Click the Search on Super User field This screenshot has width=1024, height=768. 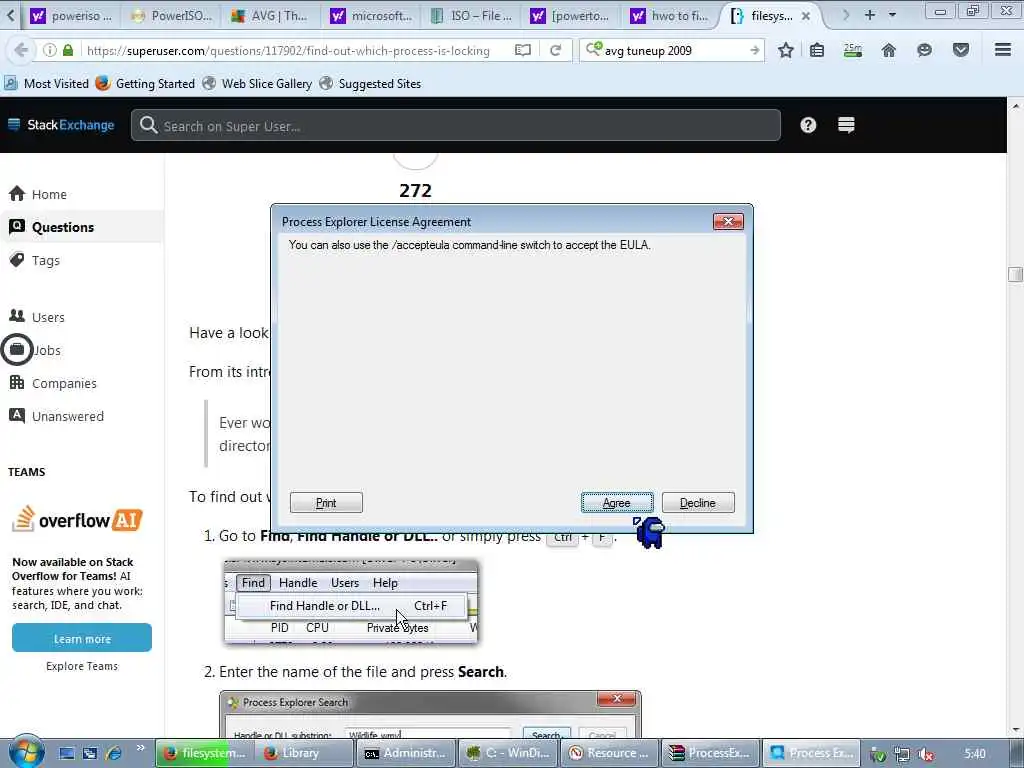pos(456,125)
